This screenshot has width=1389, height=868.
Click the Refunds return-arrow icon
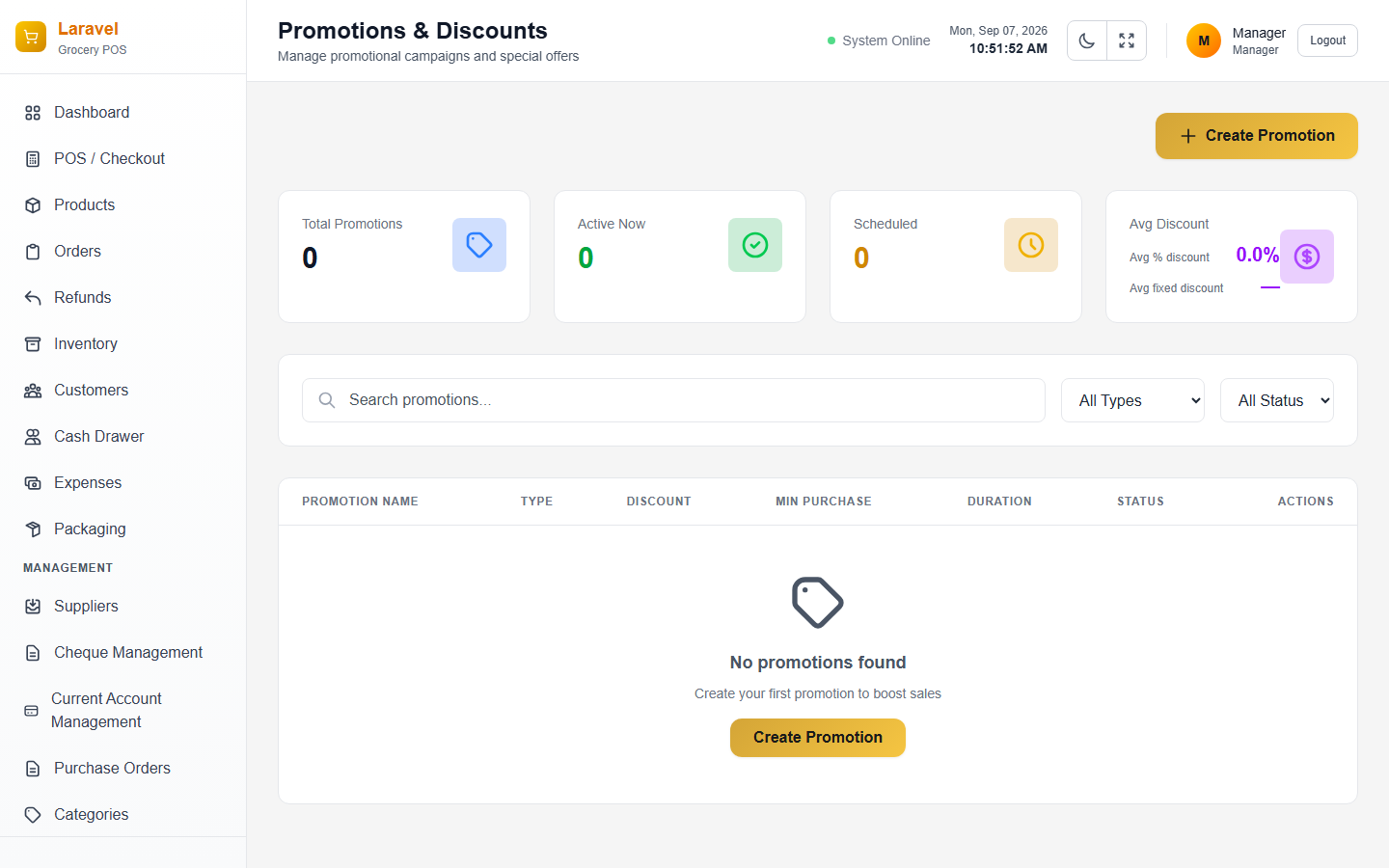33,298
